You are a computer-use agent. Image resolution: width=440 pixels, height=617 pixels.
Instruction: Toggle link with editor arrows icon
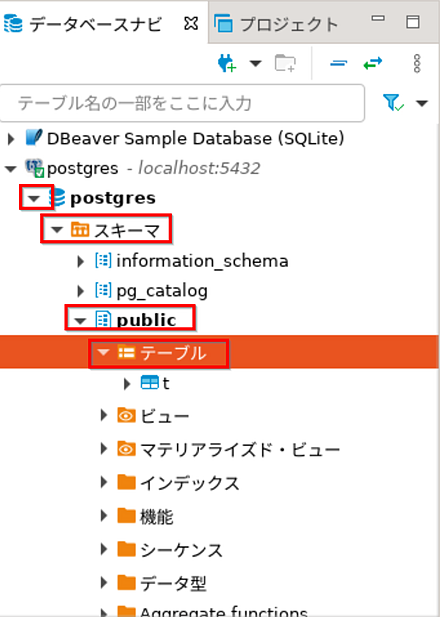[x=373, y=63]
